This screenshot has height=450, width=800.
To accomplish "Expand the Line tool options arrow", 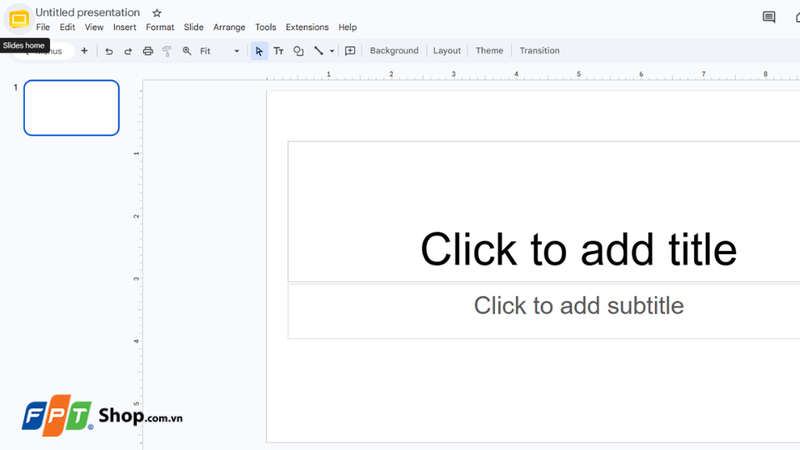I will tap(332, 51).
